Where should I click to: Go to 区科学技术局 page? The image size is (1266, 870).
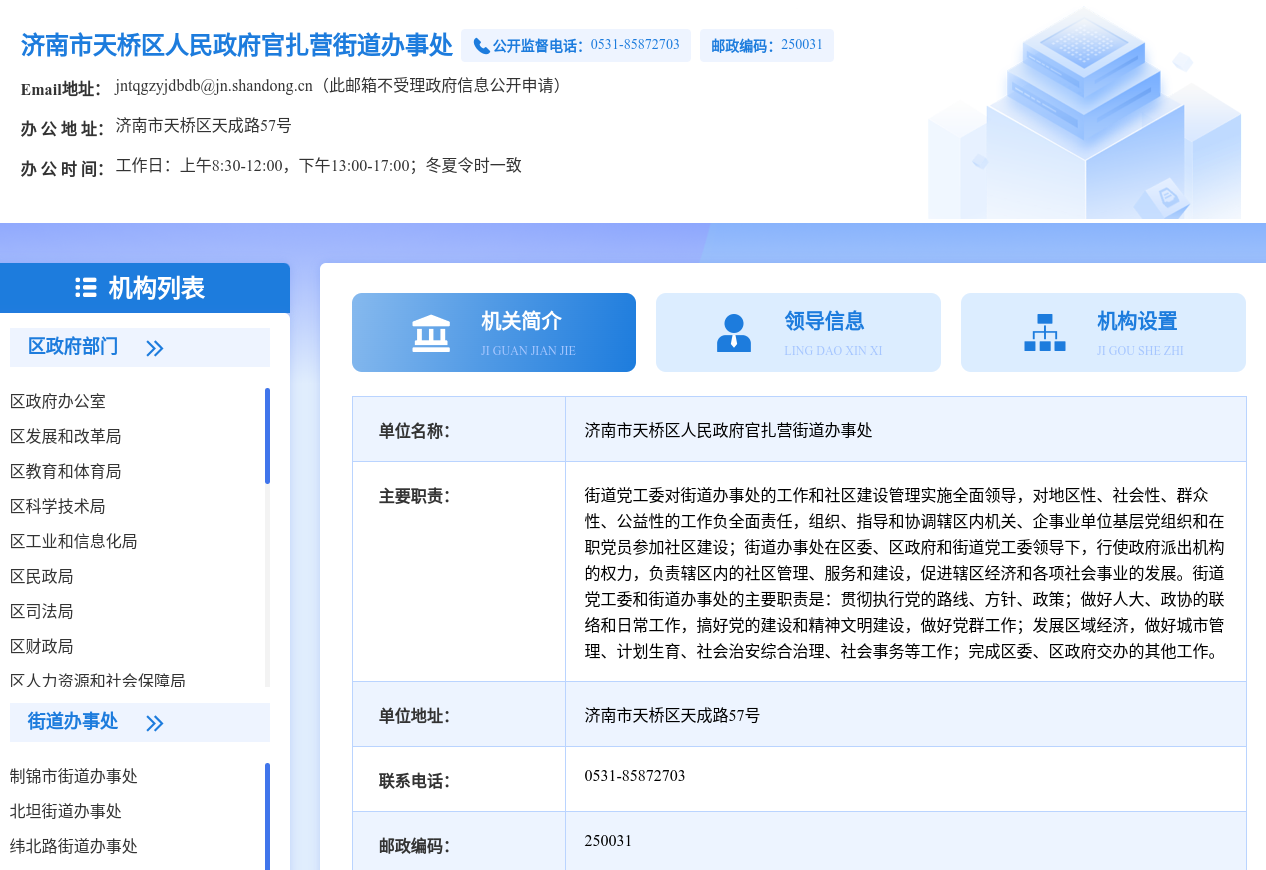[x=58, y=506]
